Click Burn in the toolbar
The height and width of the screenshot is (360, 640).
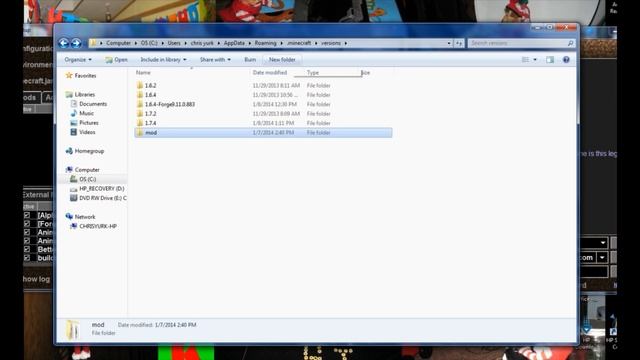coord(250,60)
